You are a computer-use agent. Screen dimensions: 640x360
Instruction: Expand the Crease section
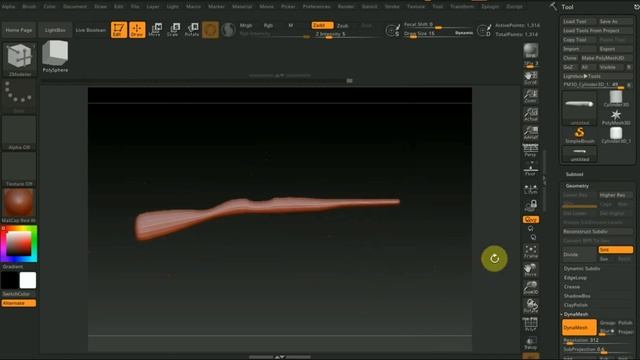point(572,287)
